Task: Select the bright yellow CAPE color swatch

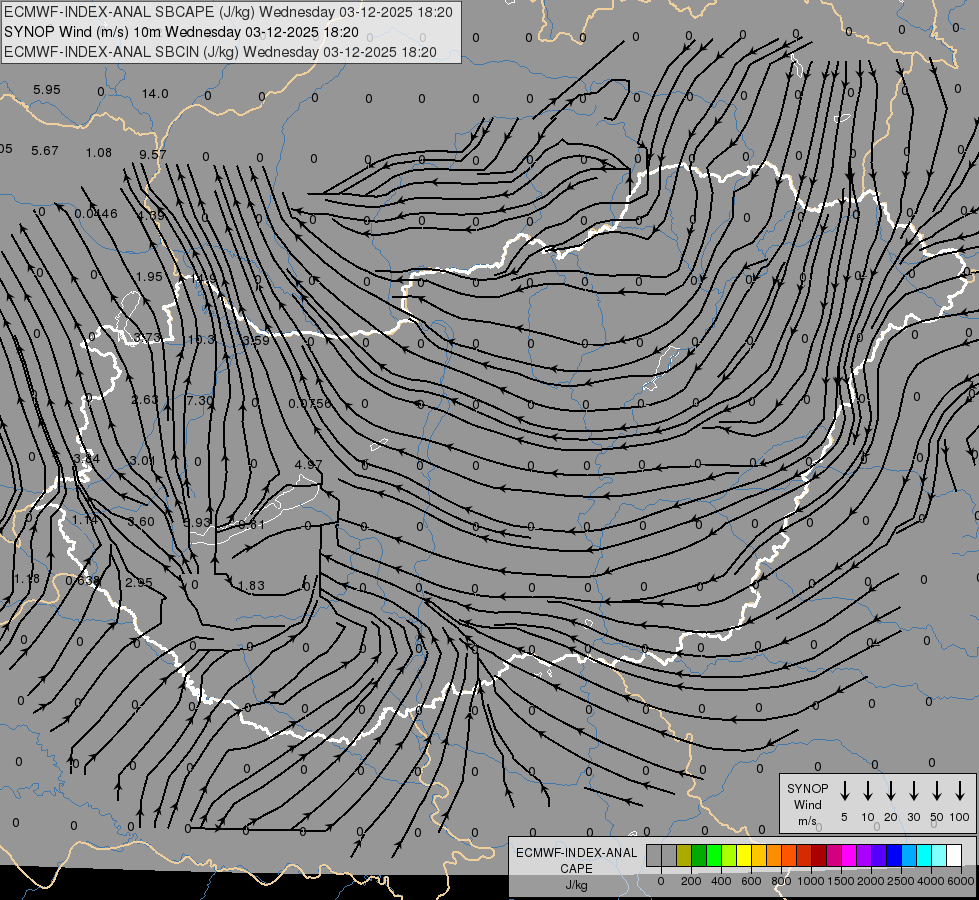Action: [x=744, y=855]
